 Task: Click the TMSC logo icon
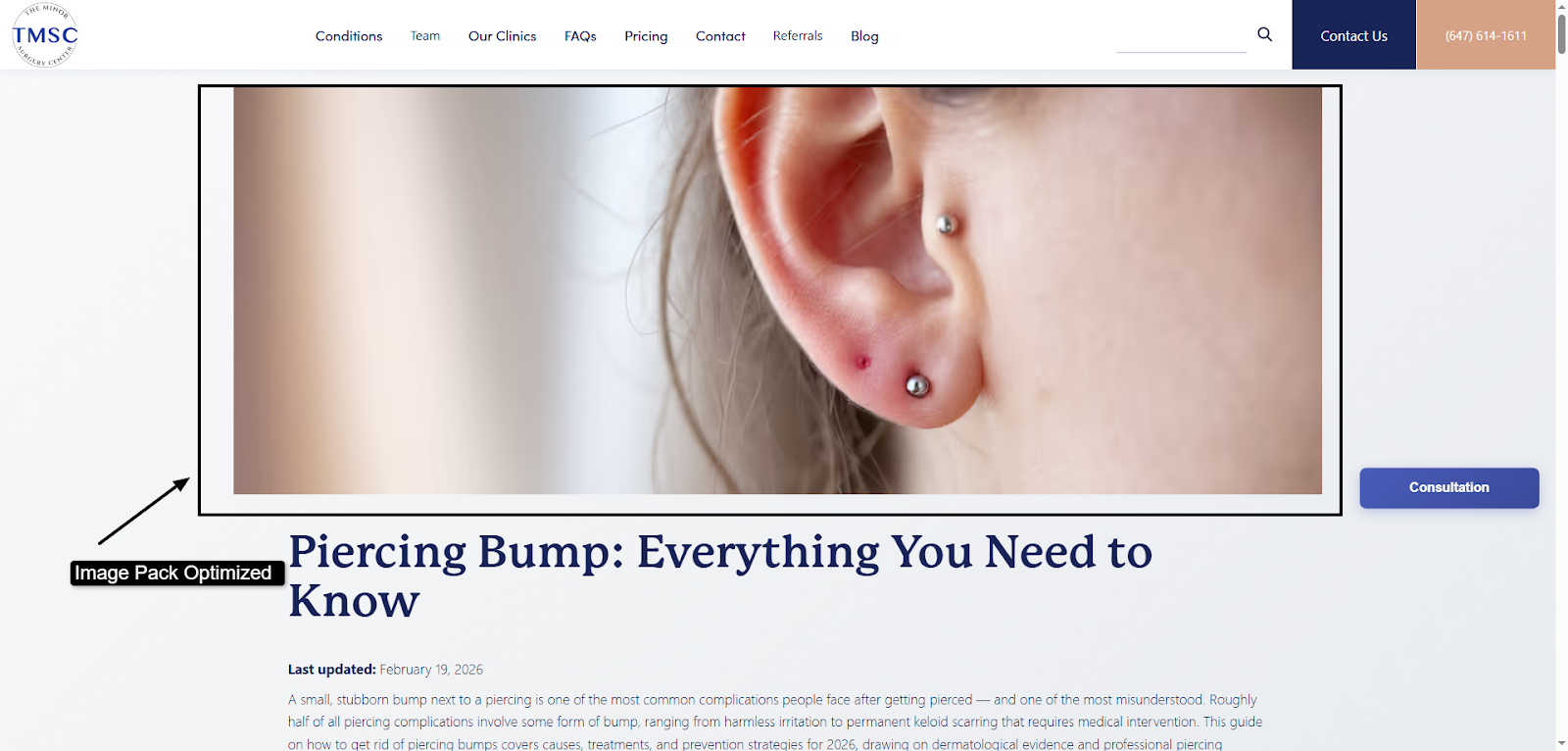click(45, 35)
